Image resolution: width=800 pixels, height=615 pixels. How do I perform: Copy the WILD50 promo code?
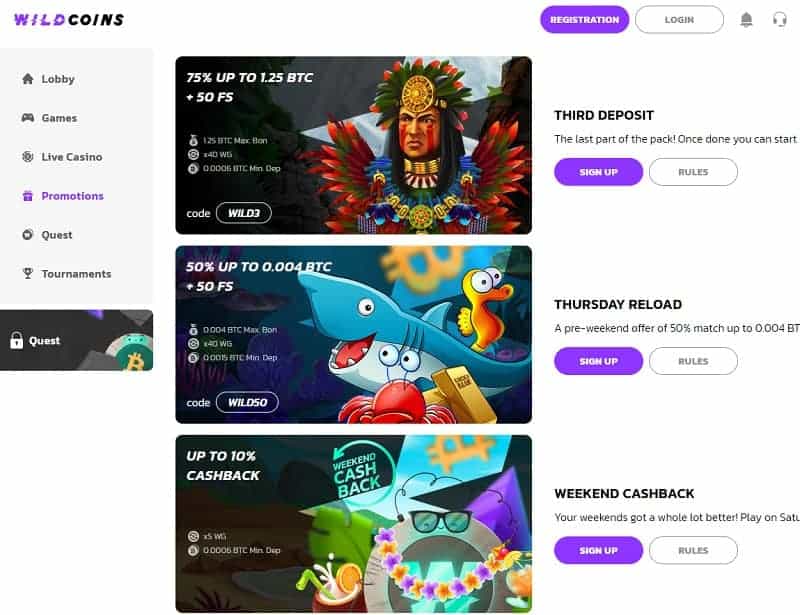(247, 402)
